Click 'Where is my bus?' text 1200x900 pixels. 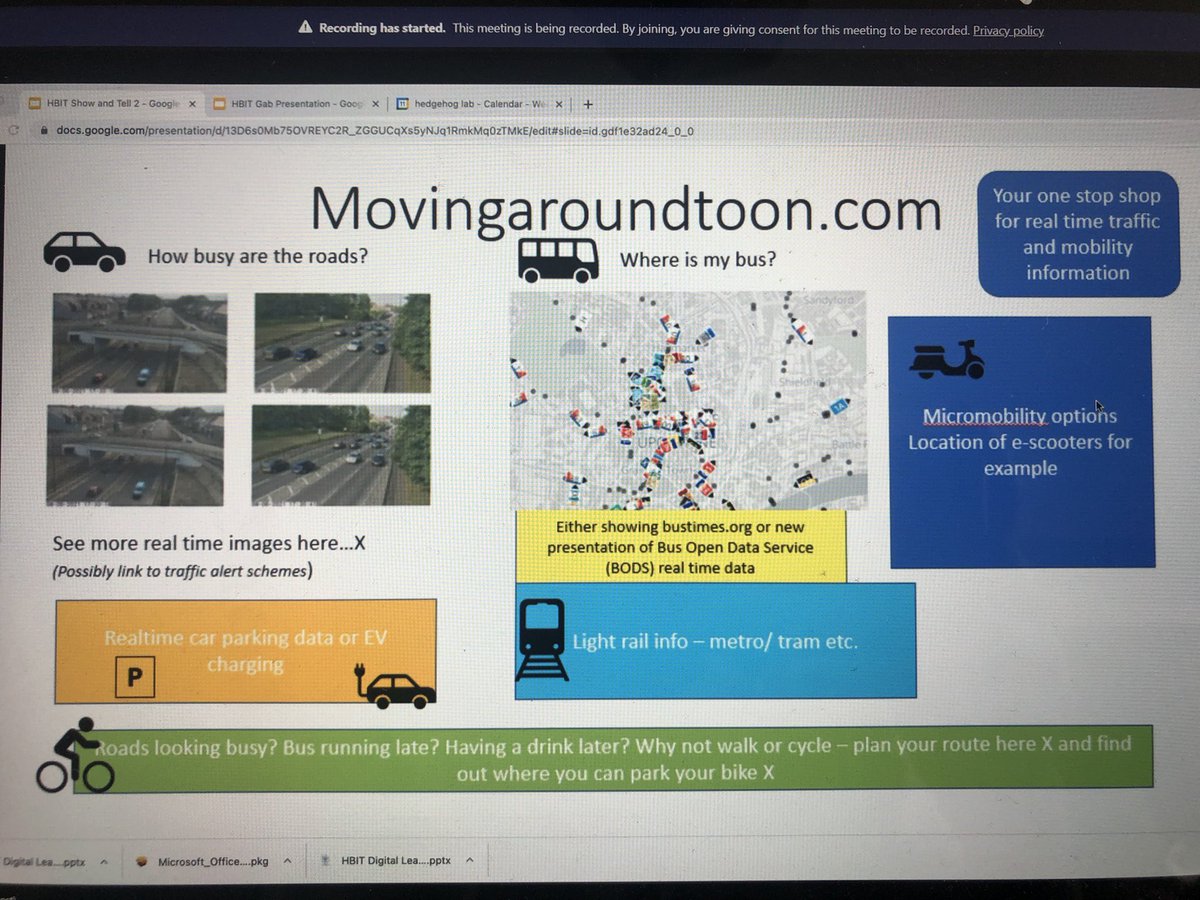click(698, 260)
